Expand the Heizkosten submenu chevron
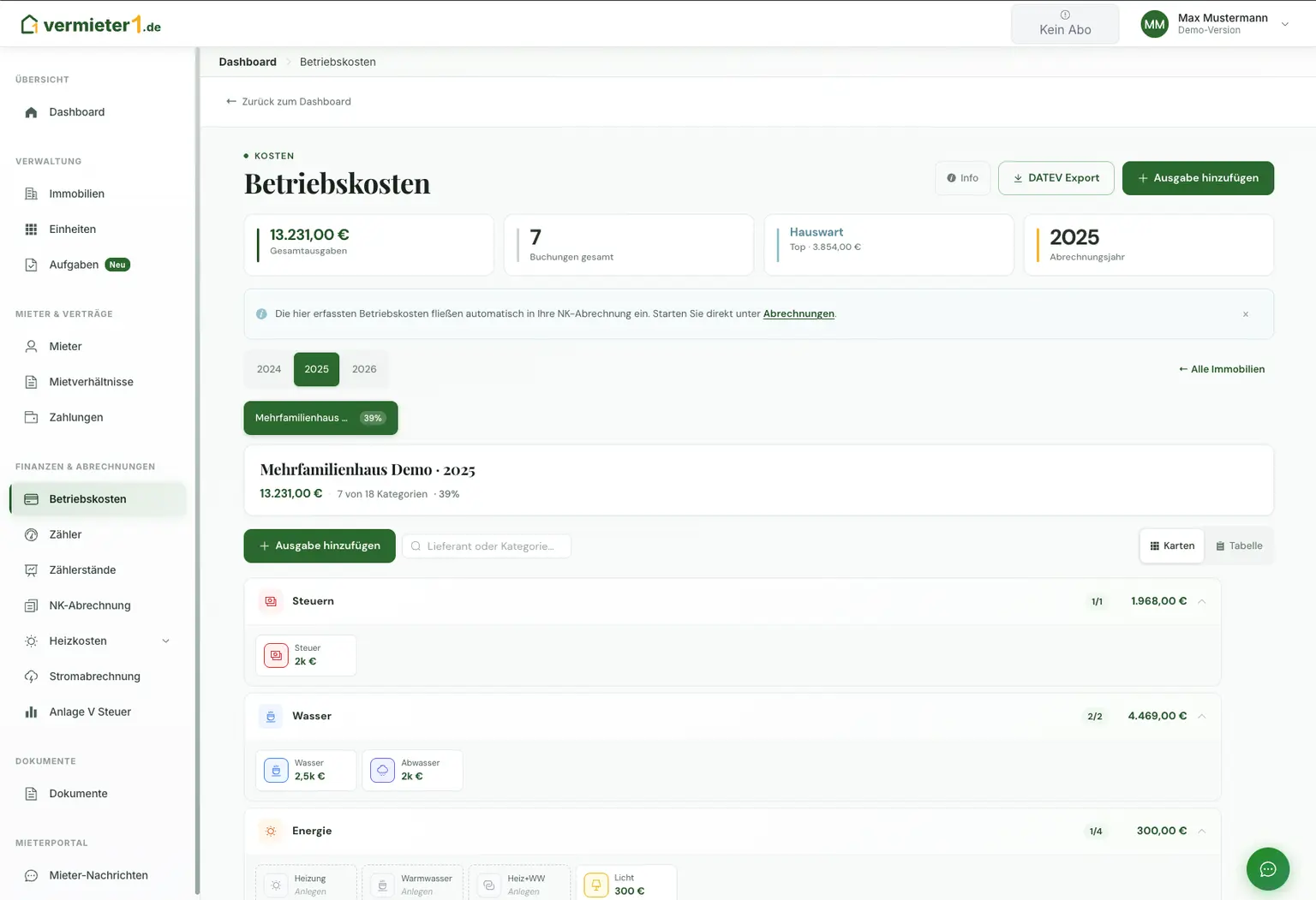This screenshot has height=900, width=1316. point(166,641)
